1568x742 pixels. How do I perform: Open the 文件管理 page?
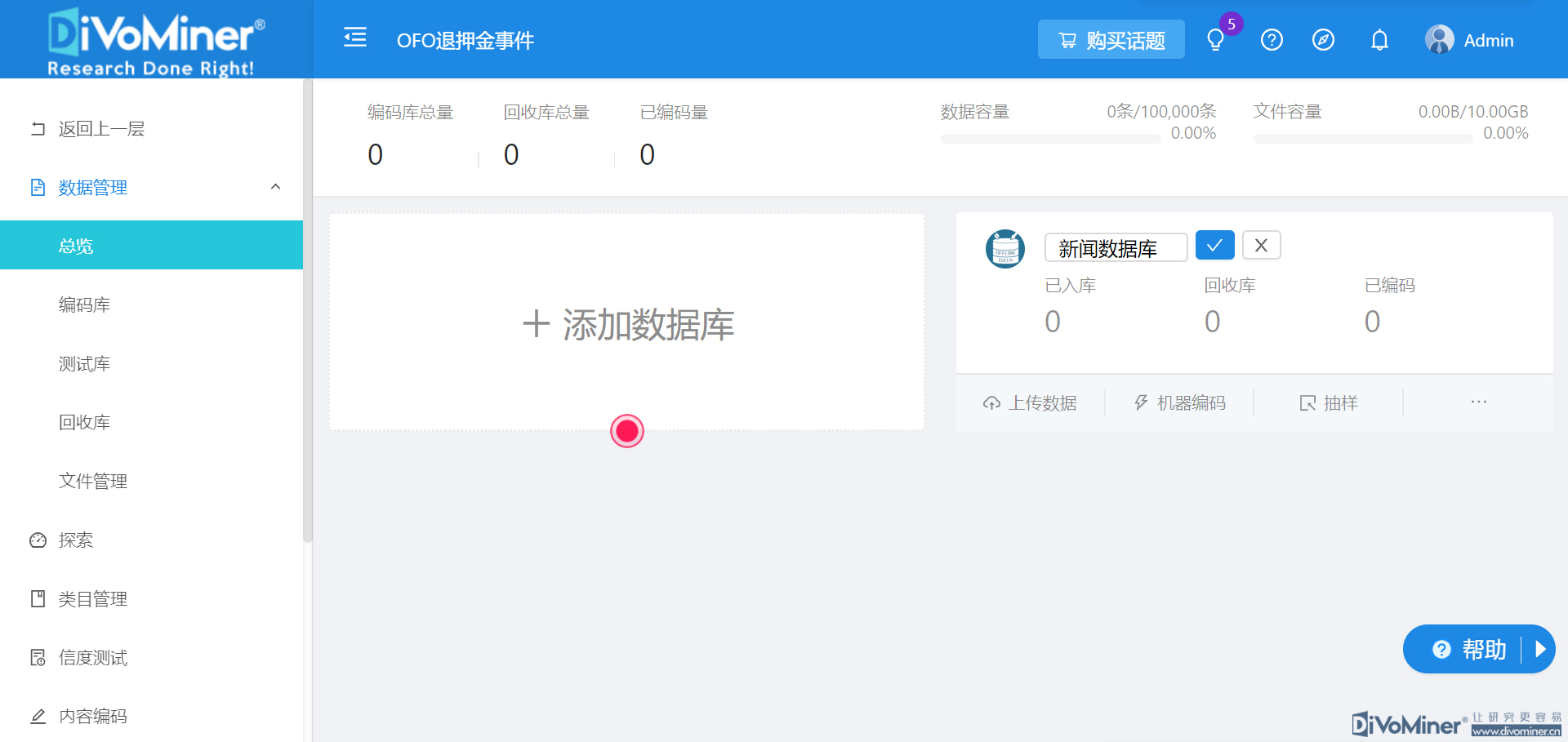92,481
